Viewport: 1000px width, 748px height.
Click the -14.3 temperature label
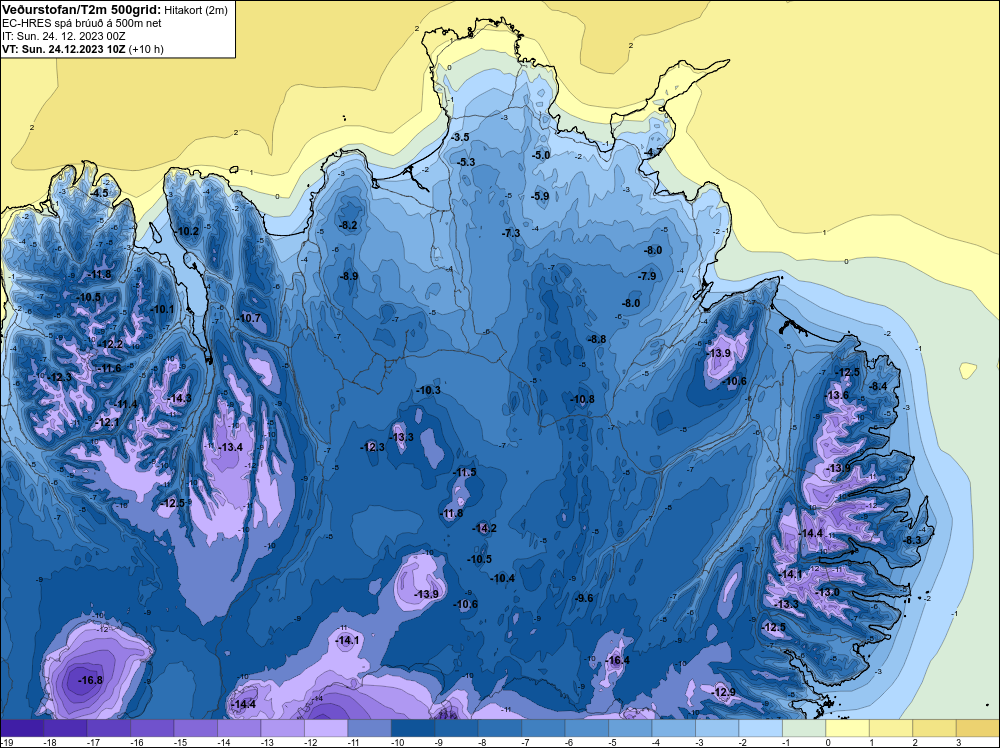point(179,398)
